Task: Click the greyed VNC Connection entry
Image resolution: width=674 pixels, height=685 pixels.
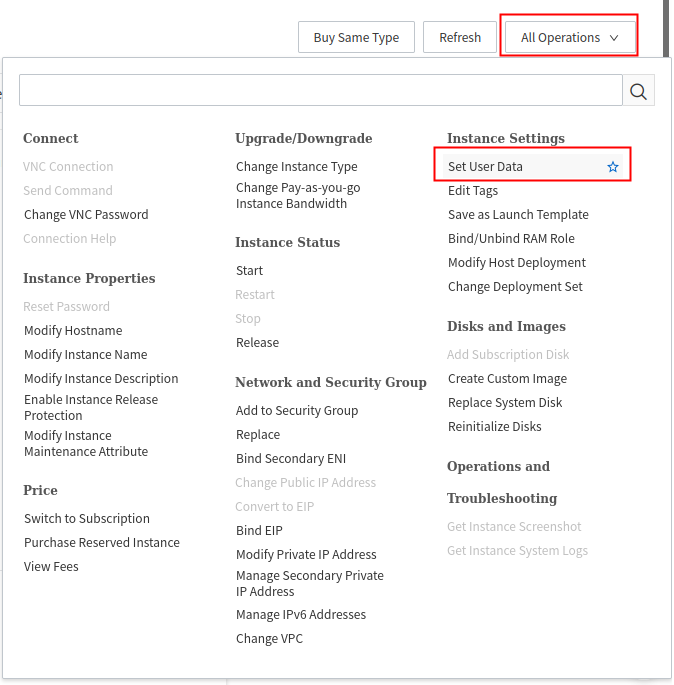Action: (x=68, y=166)
